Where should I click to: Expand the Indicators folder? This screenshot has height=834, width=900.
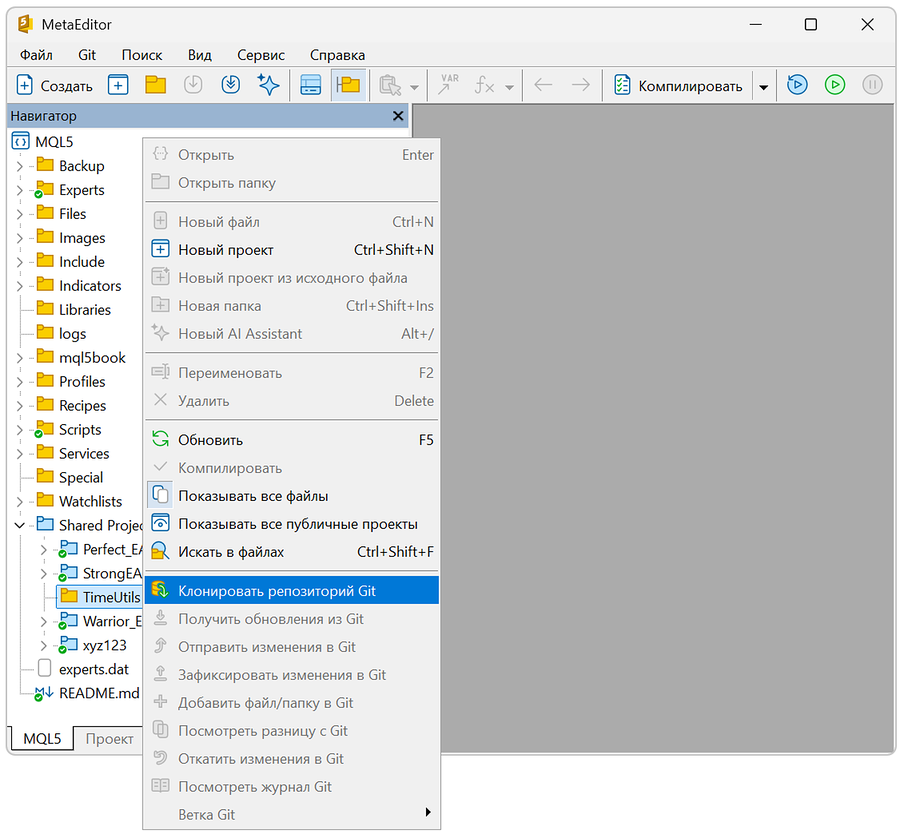(20, 286)
